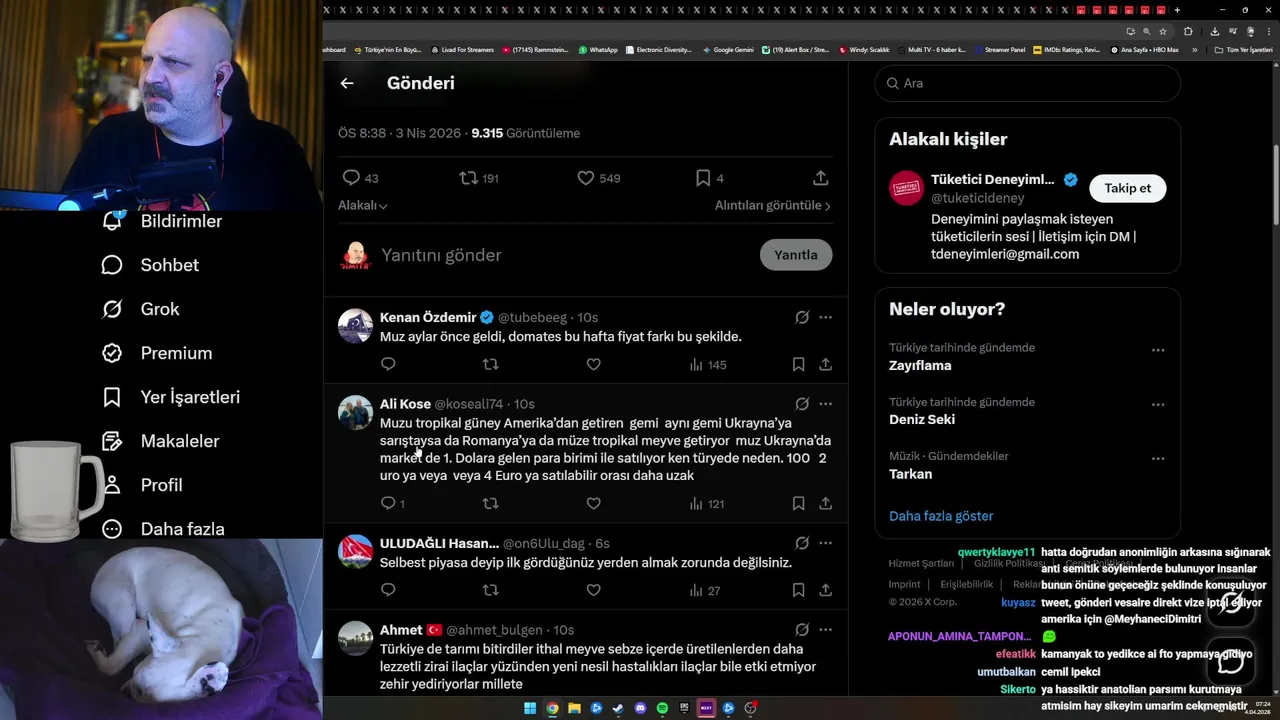The width and height of the screenshot is (1280, 720).
Task: Bookmark Ali Kose's comment
Action: [798, 504]
